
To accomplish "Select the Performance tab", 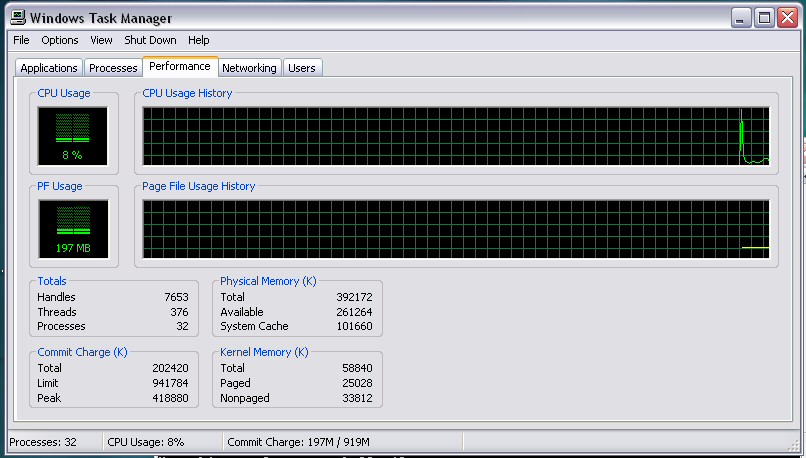I will coord(180,66).
